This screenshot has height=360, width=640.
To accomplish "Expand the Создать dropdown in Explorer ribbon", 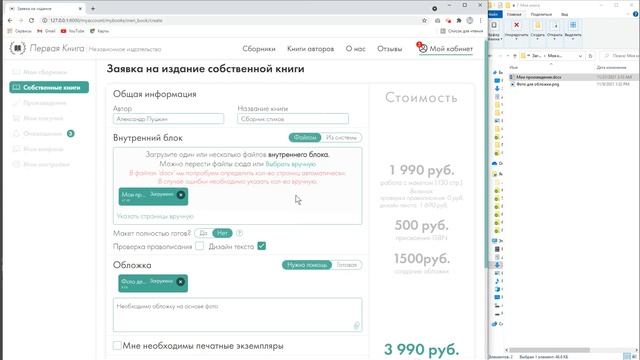I will [x=538, y=30].
